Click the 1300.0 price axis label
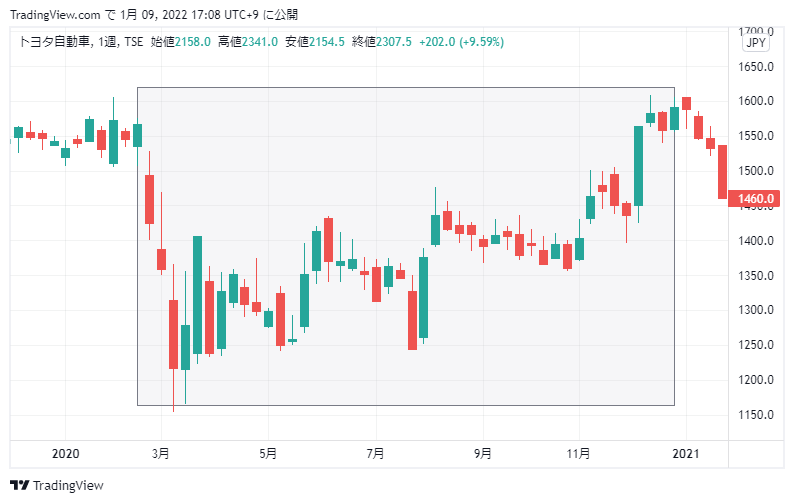Screen dimensions: 794x503 [x=756, y=309]
